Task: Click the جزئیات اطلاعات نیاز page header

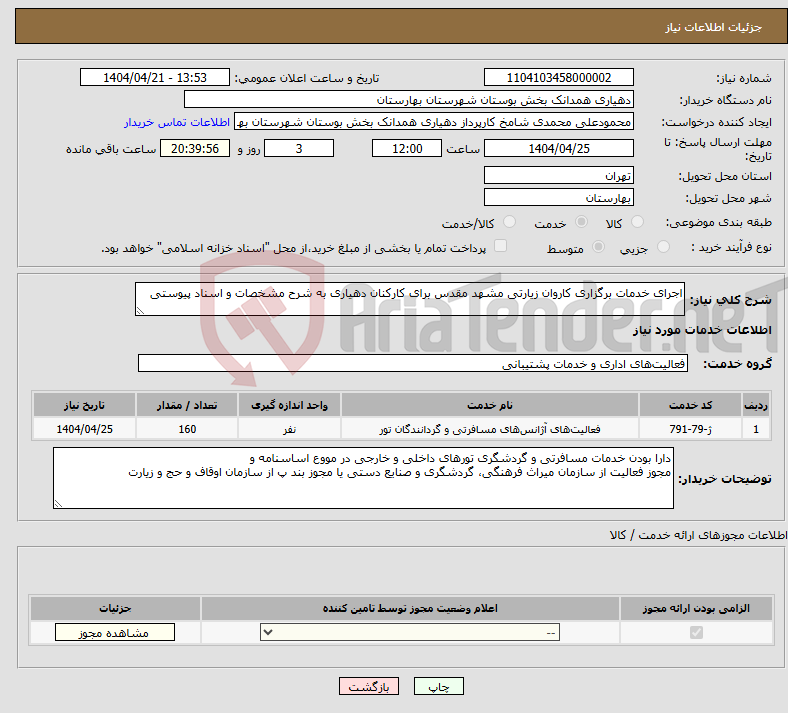Action: pos(713,27)
